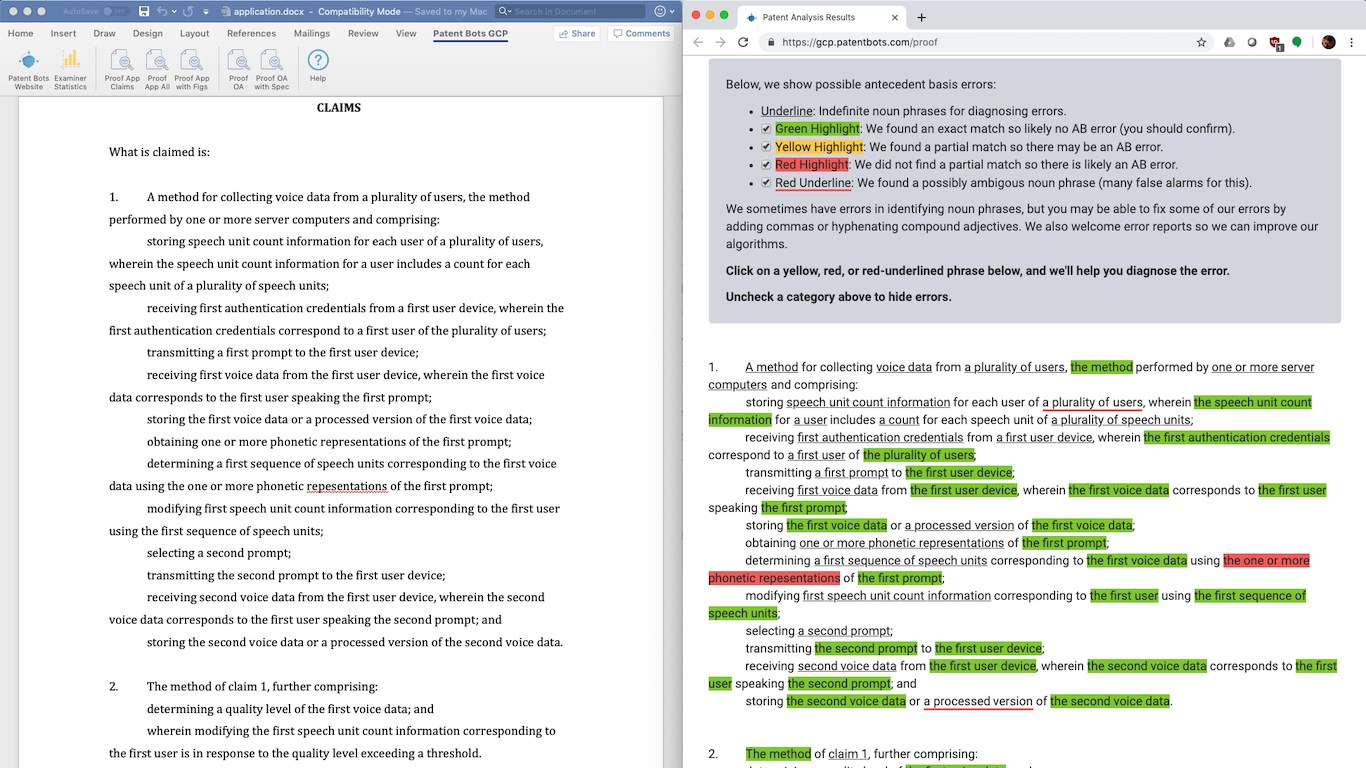Click green-highlighted 'the plurality of users'

pyautogui.click(x=918, y=455)
